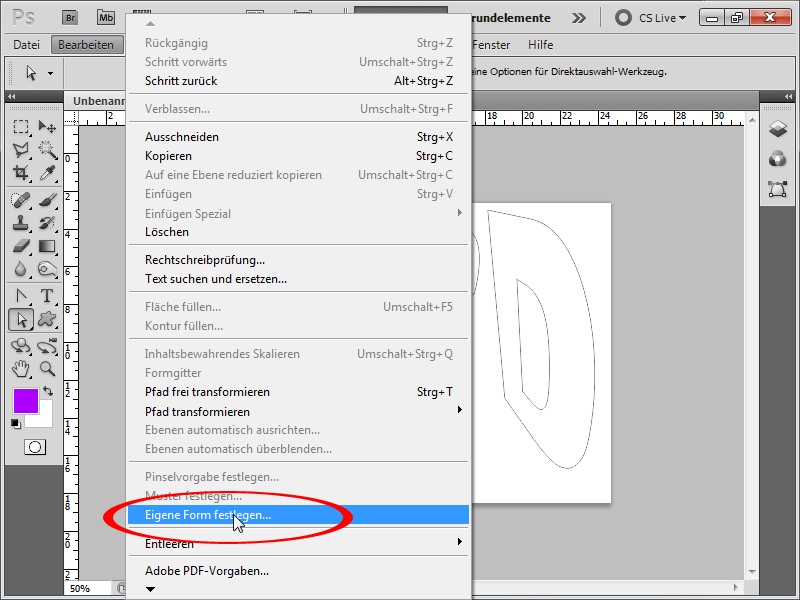Launch Adobe Bridge
Screen dimensions: 800x600
click(x=70, y=18)
